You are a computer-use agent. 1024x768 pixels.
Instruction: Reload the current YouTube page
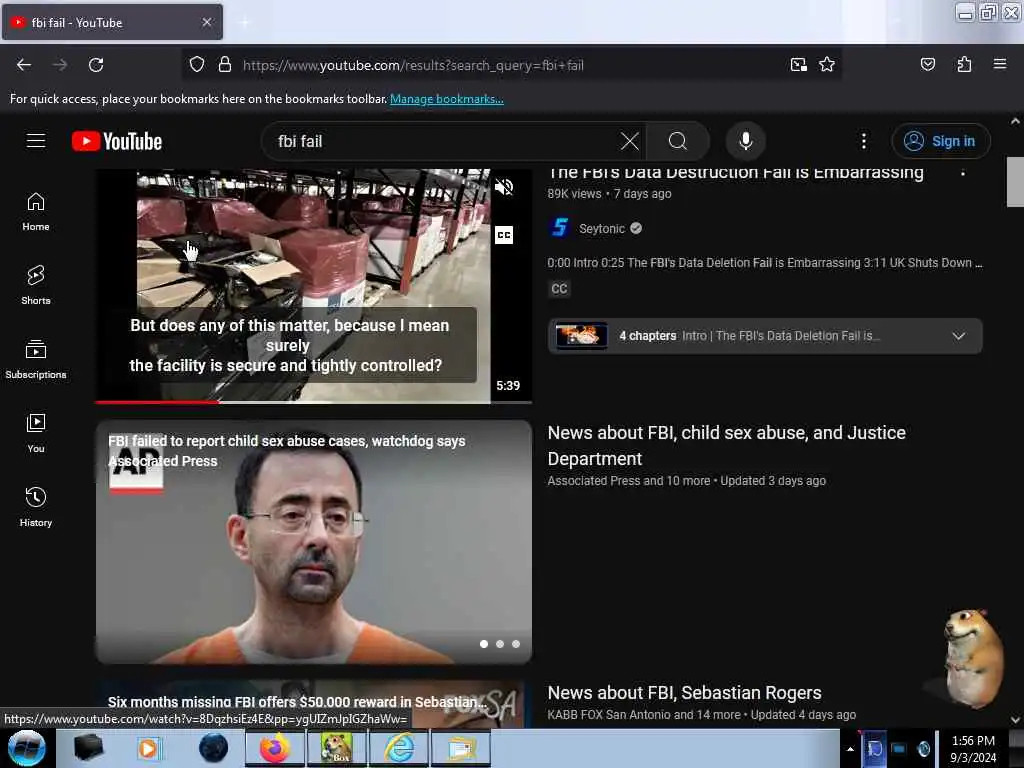coord(96,65)
